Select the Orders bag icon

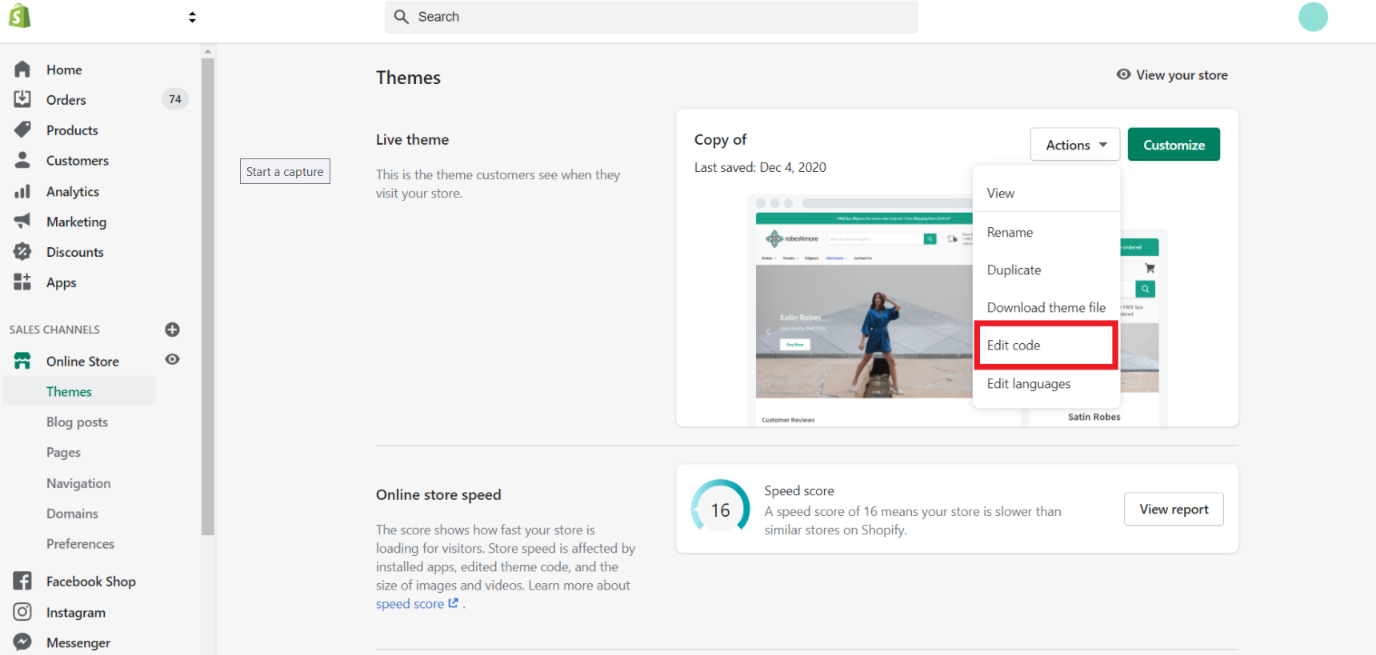[x=24, y=99]
